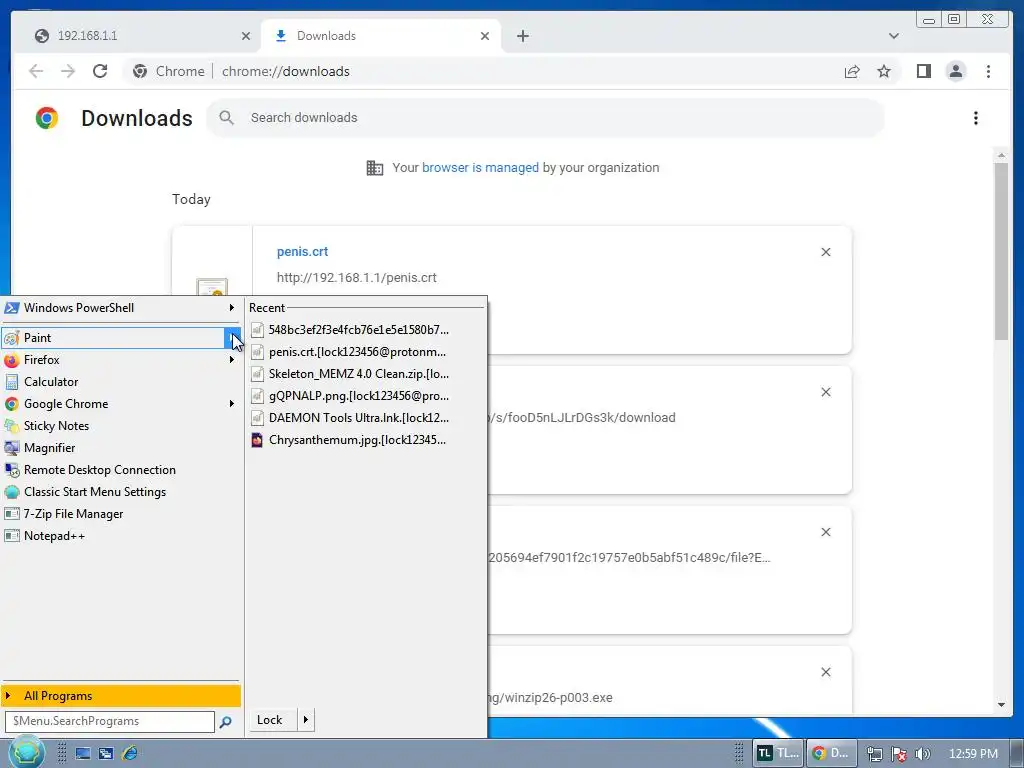Open a new tab with plus button
The image size is (1024, 768).
tap(522, 36)
